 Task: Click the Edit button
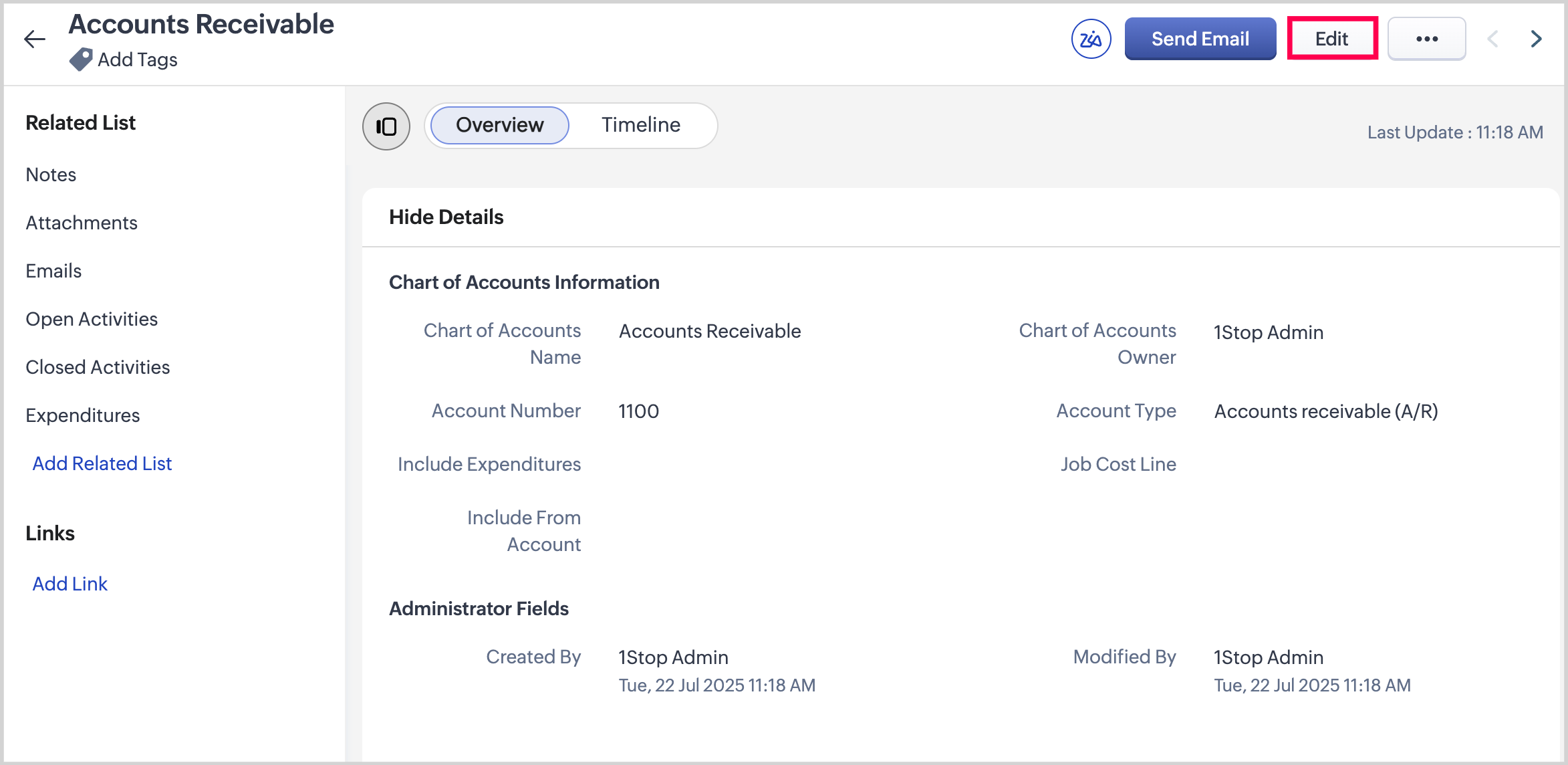tap(1331, 39)
